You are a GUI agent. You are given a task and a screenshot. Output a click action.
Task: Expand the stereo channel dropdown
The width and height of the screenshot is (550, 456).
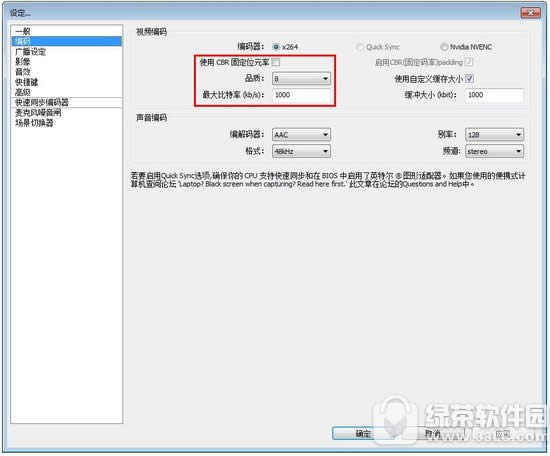click(495, 151)
